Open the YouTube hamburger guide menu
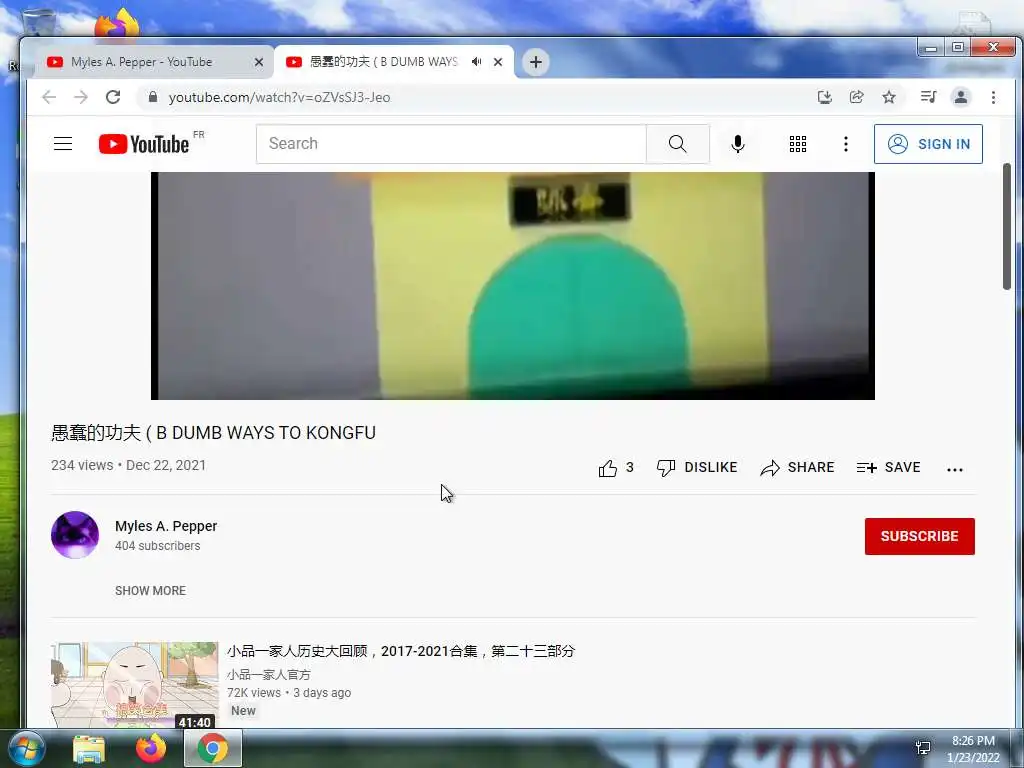The width and height of the screenshot is (1024, 768). tap(63, 144)
